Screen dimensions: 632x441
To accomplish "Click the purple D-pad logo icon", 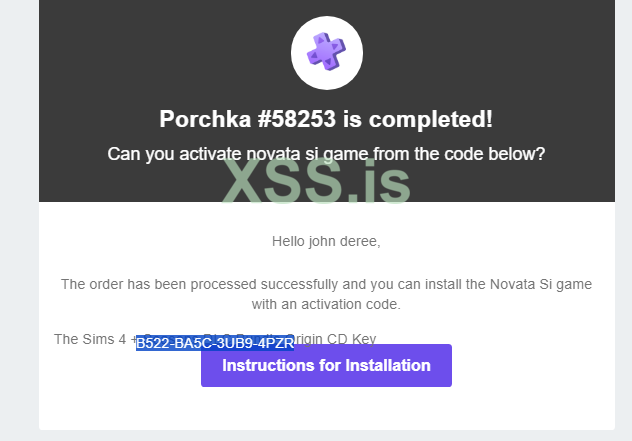I will (326, 52).
